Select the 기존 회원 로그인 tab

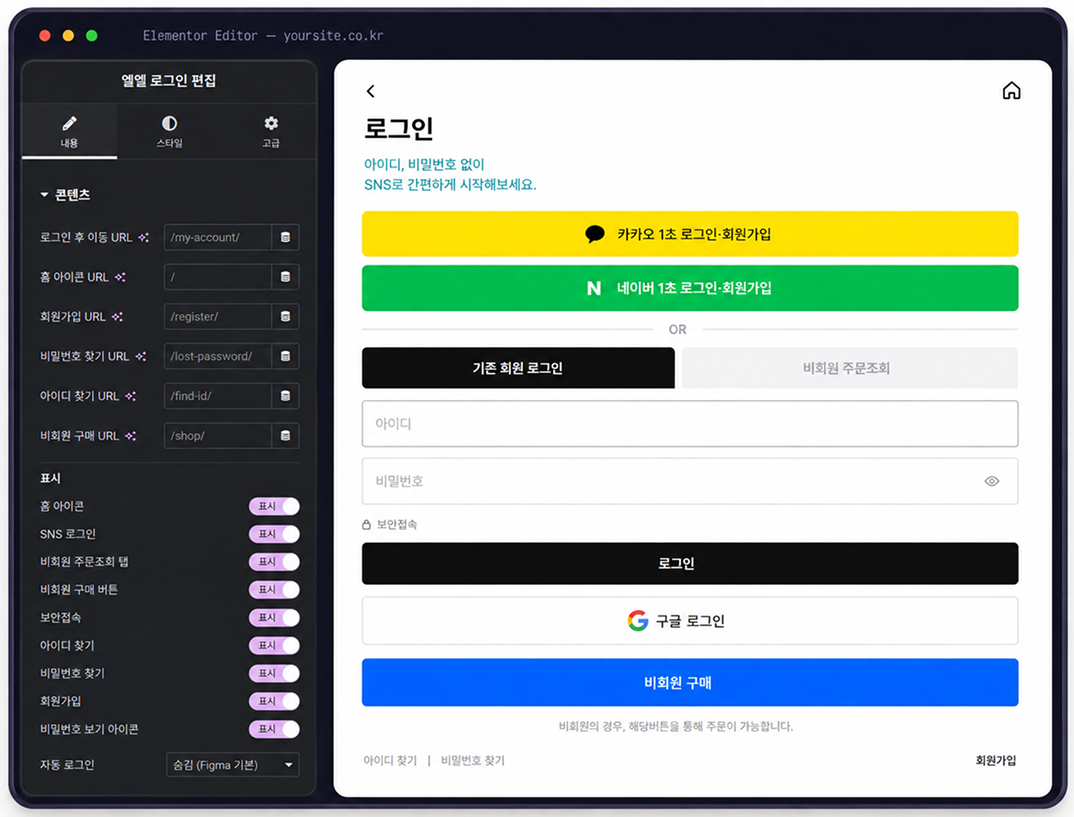pos(518,368)
